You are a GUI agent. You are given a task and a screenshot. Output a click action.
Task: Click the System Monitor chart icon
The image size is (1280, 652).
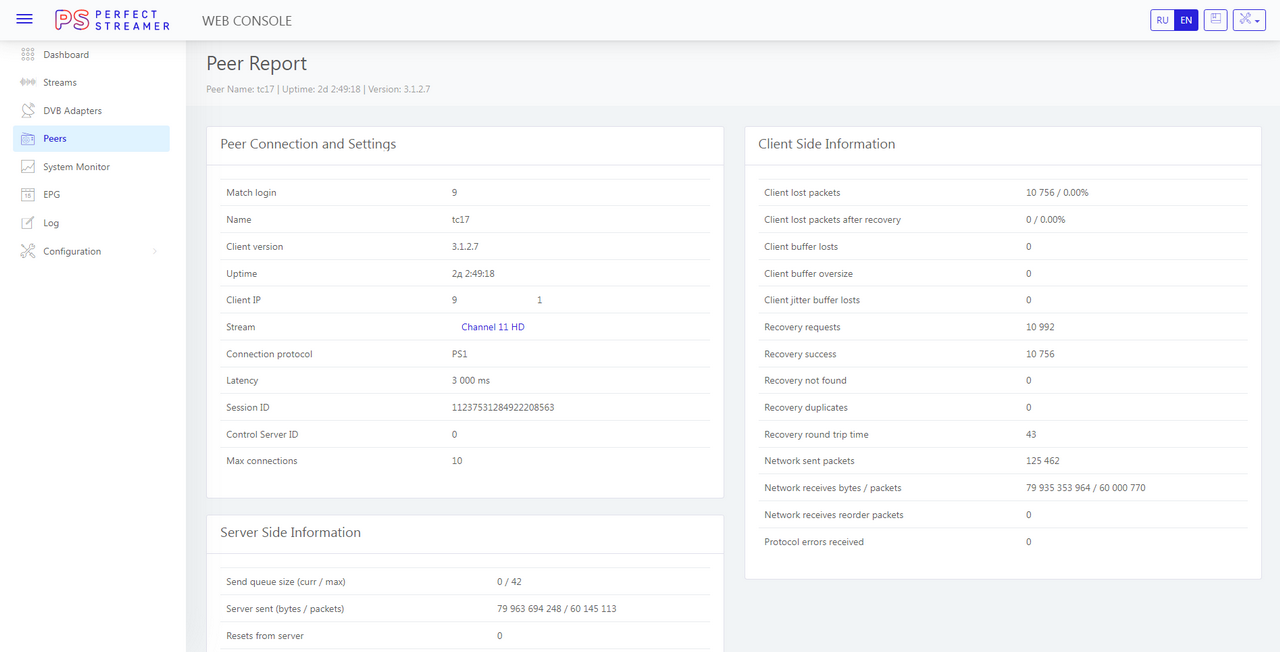(x=28, y=167)
